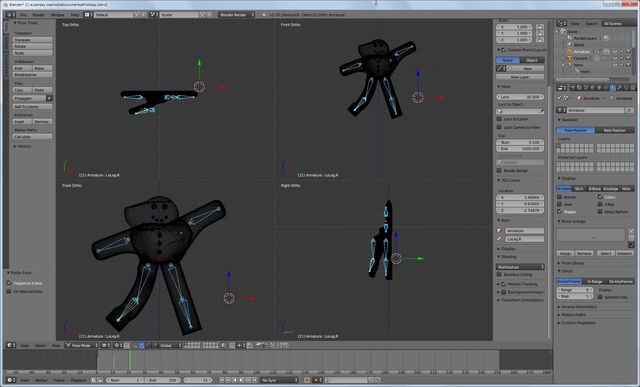Click the info editor type icon in top bar

pyautogui.click(x=11, y=15)
